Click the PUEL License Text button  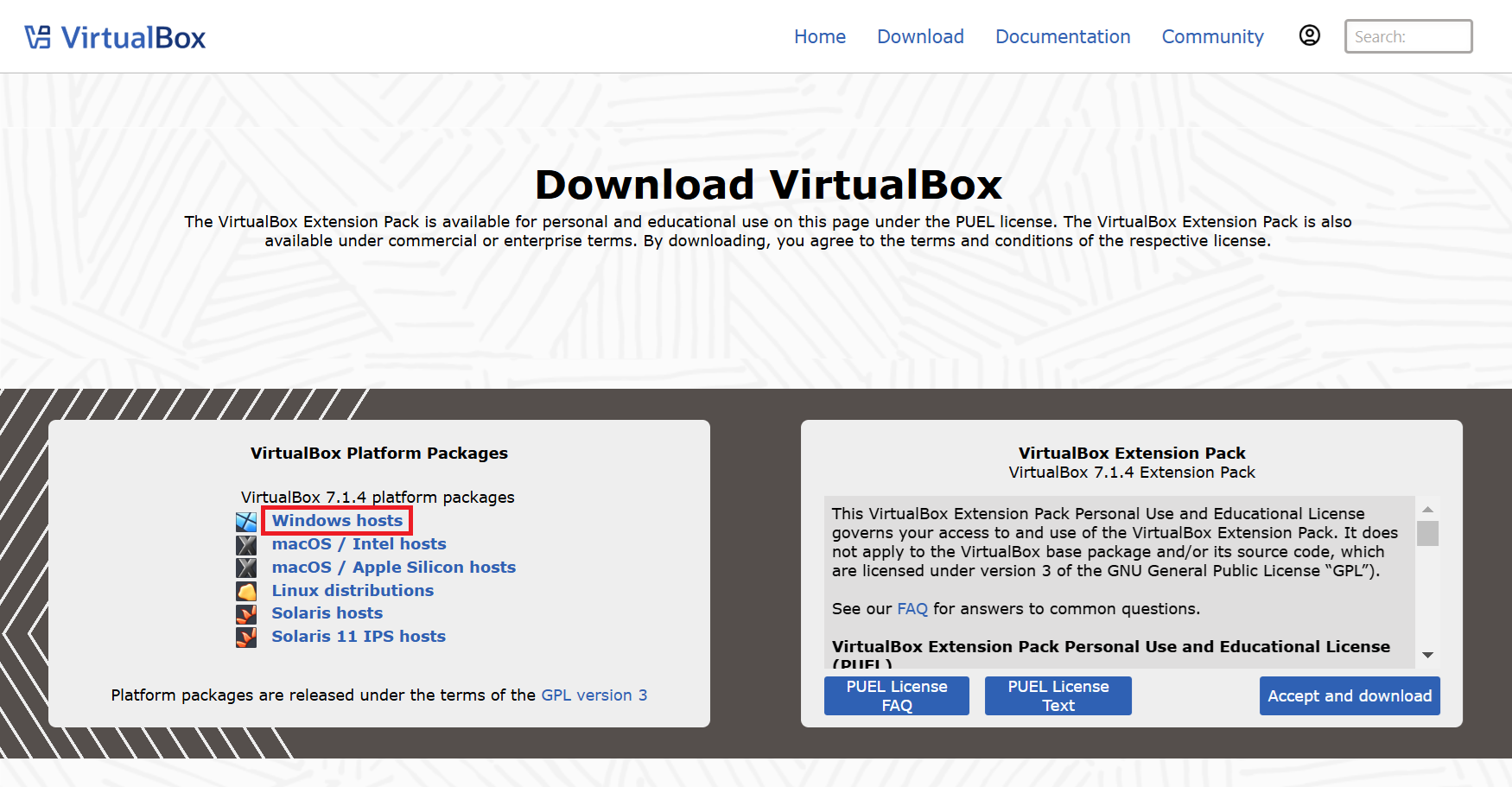pyautogui.click(x=1058, y=695)
